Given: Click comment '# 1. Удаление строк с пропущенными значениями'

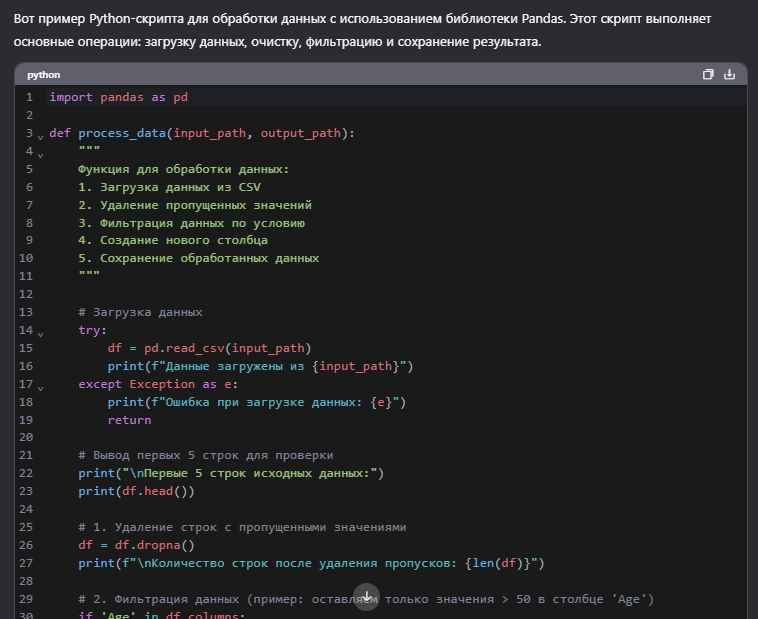Looking at the screenshot, I should [x=242, y=527].
